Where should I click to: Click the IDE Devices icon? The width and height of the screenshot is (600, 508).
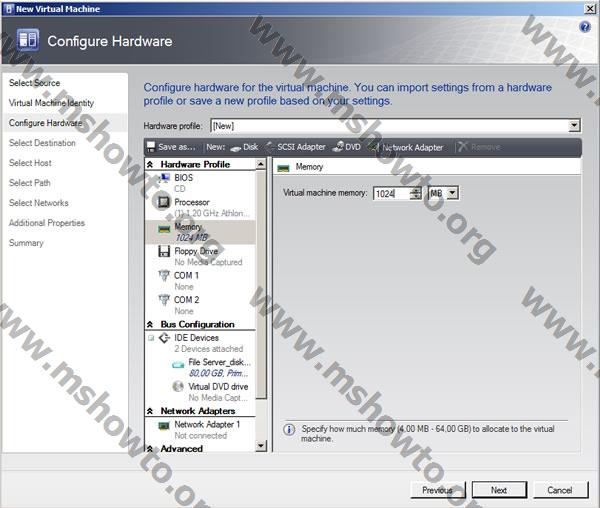click(x=165, y=338)
